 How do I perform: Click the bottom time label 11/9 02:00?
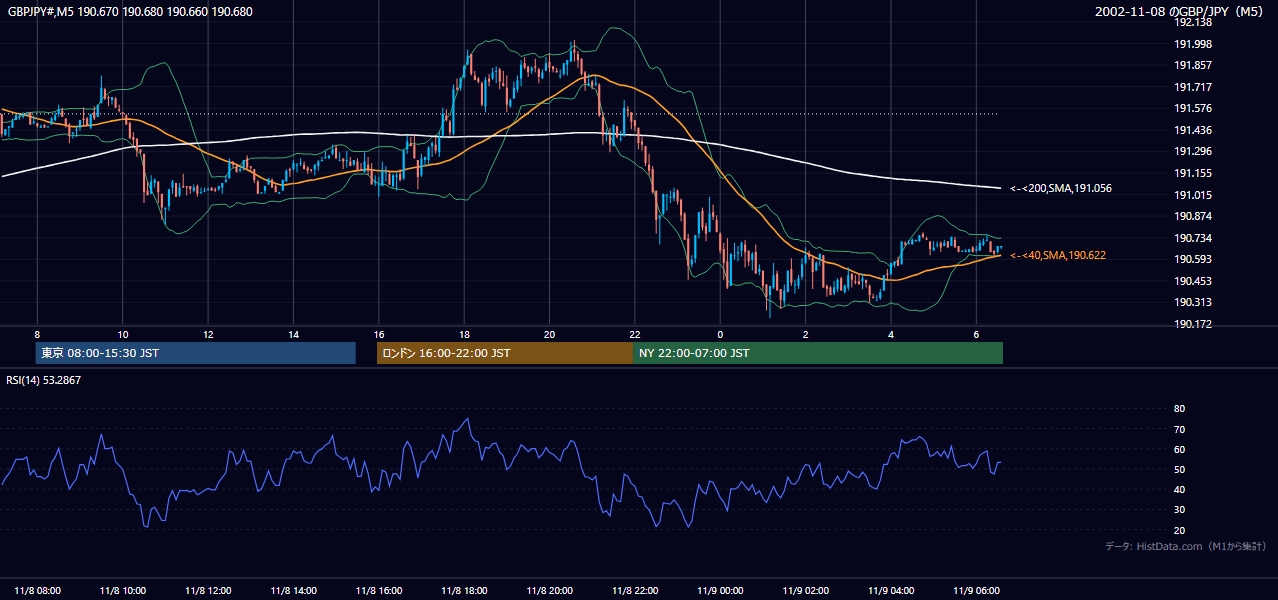pyautogui.click(x=806, y=590)
